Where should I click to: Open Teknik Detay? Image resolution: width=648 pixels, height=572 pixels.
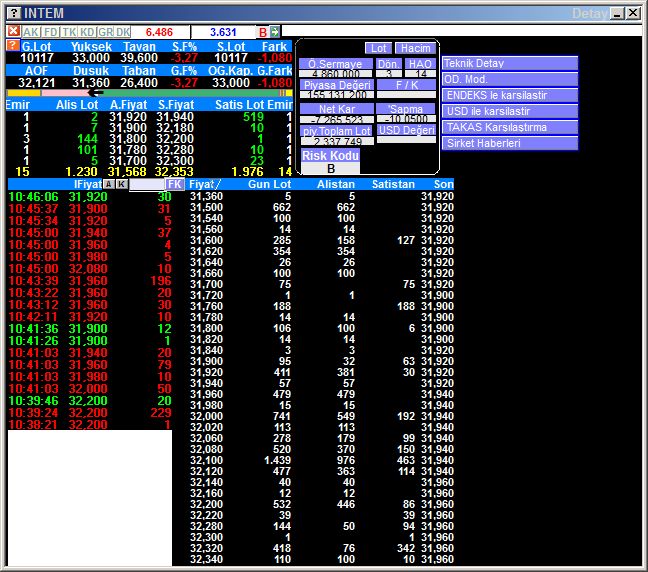(x=510, y=63)
